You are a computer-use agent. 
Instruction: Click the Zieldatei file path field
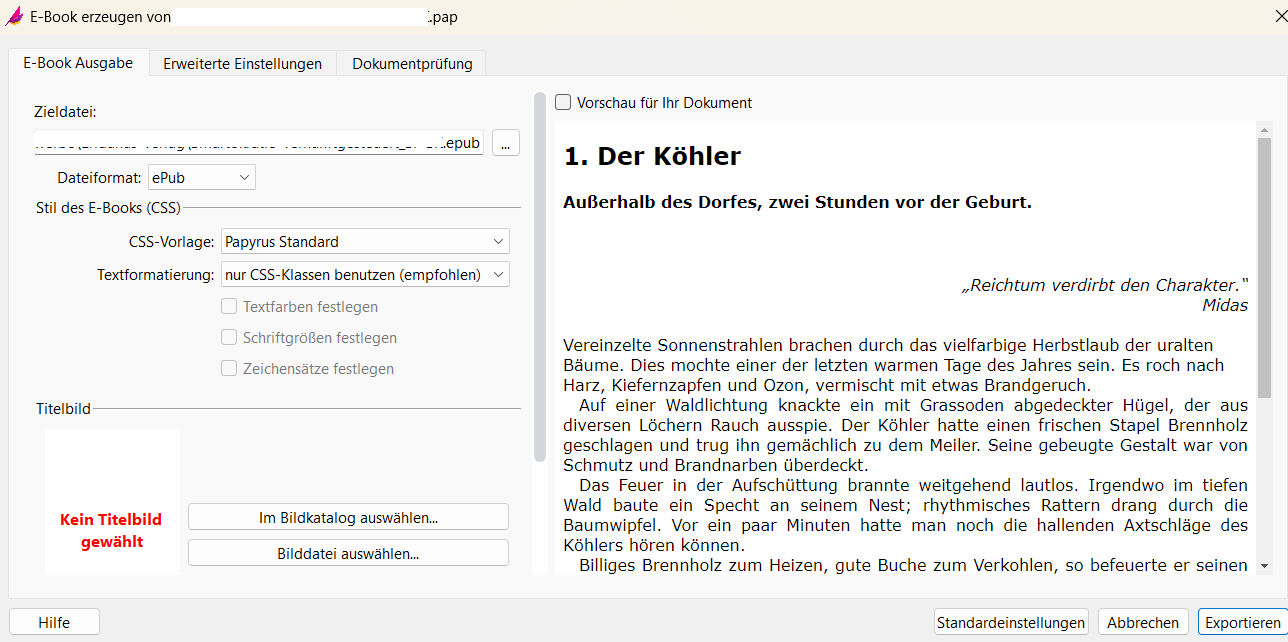click(x=258, y=143)
